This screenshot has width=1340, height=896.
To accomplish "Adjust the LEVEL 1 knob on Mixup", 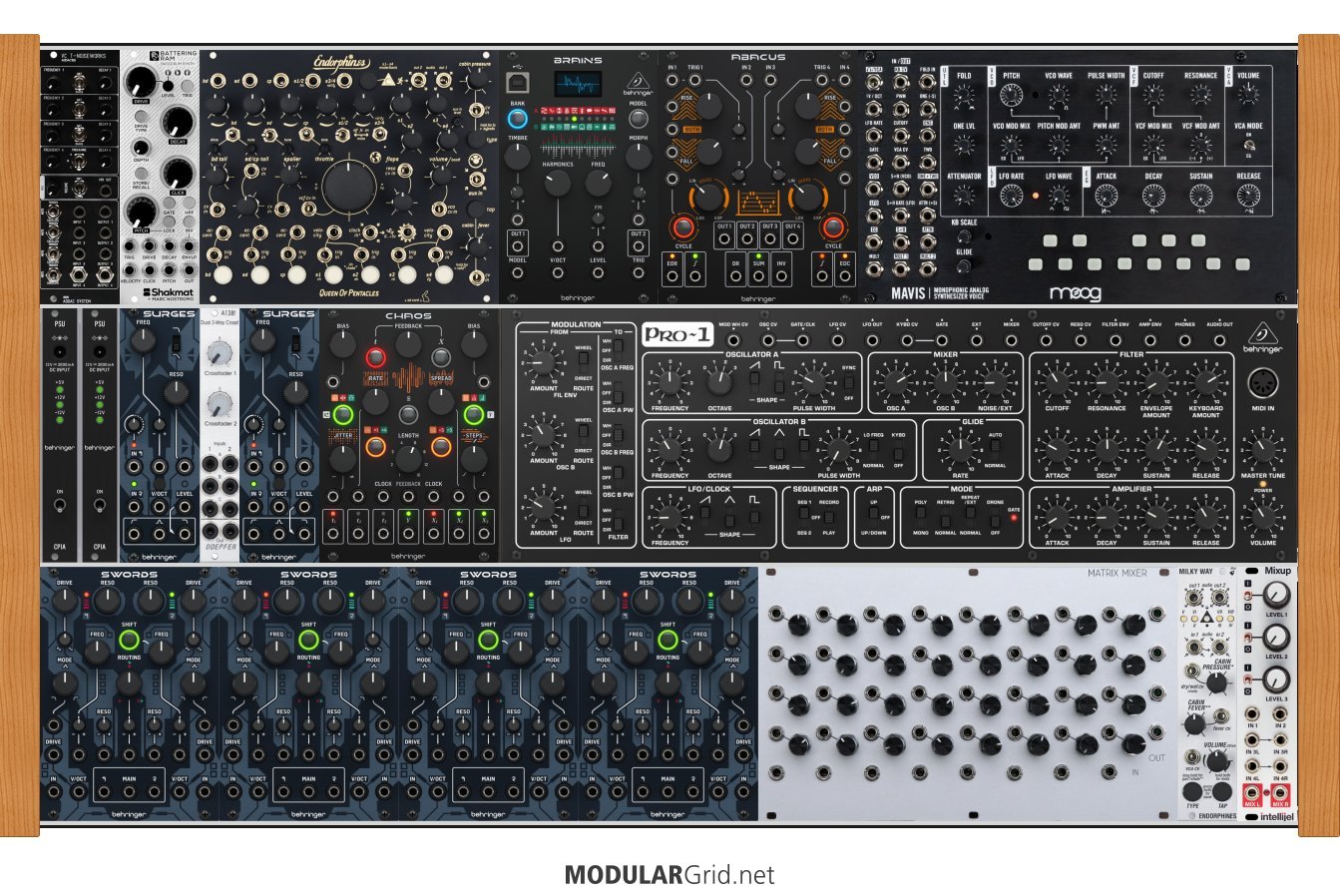I will pos(1276,596).
